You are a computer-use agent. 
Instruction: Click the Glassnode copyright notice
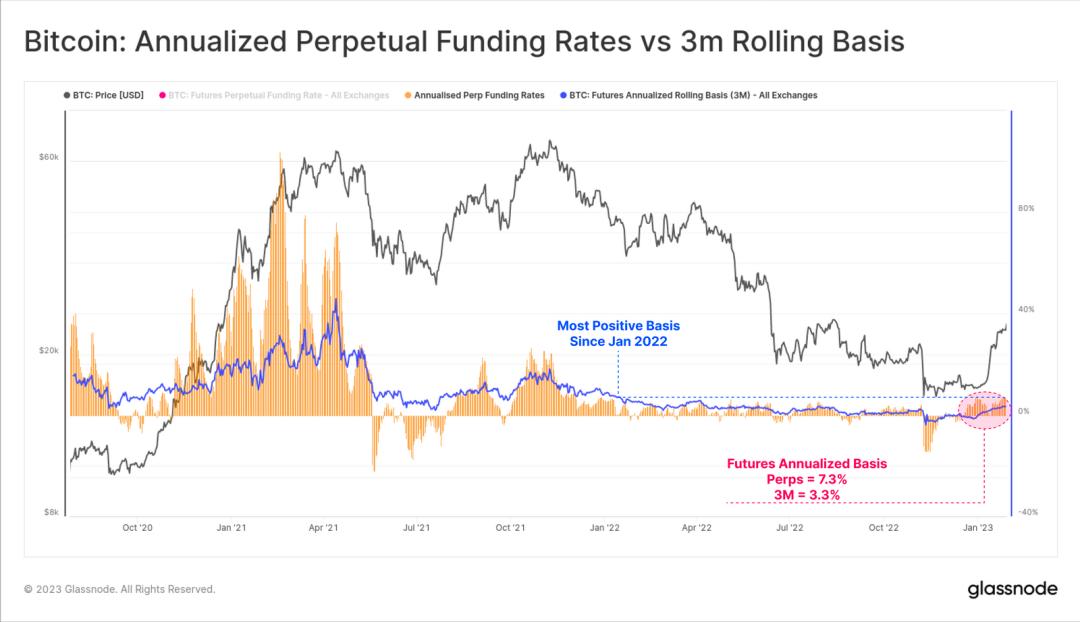click(x=120, y=589)
